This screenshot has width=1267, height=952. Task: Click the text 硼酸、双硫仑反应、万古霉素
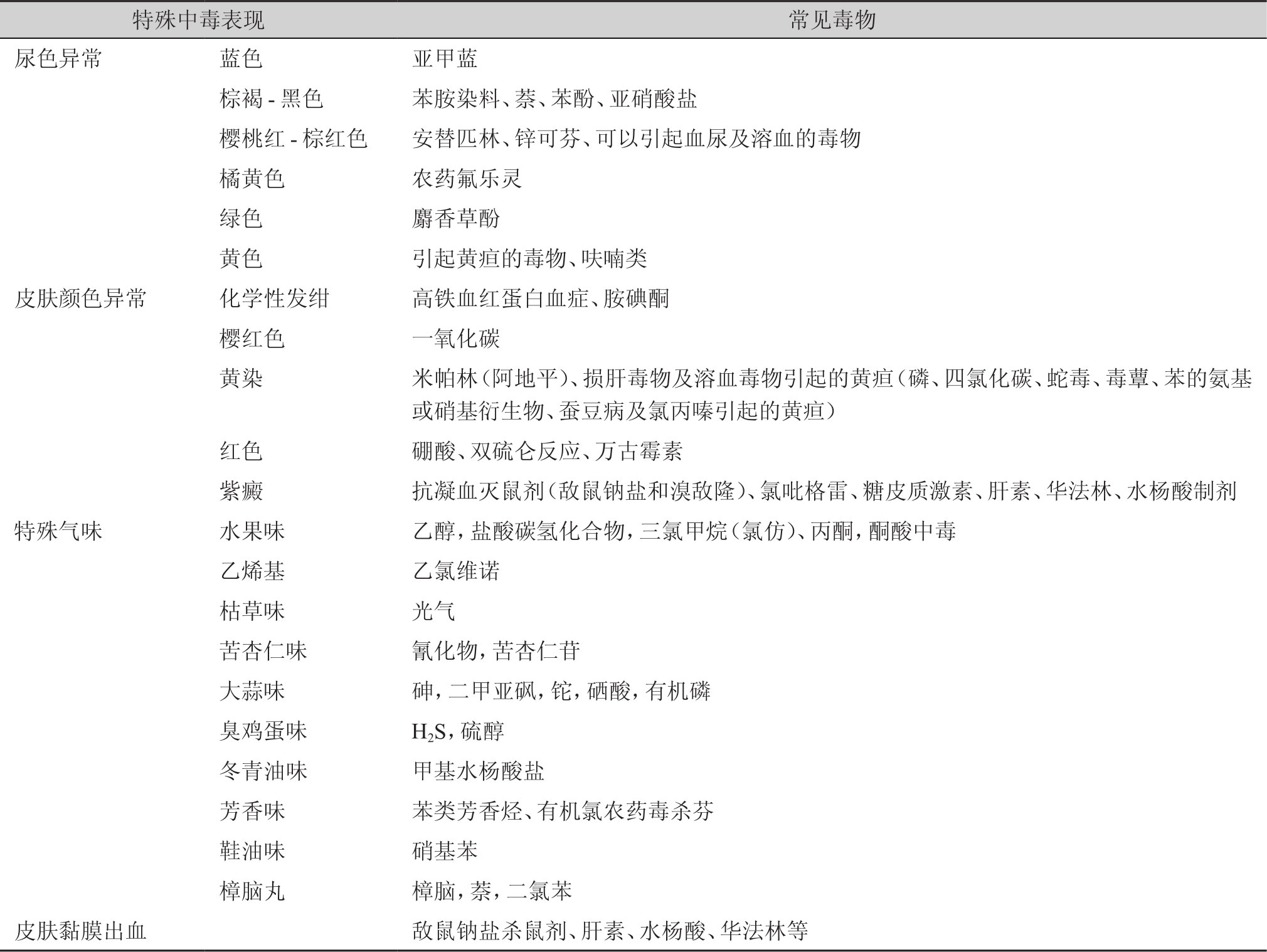548,452
